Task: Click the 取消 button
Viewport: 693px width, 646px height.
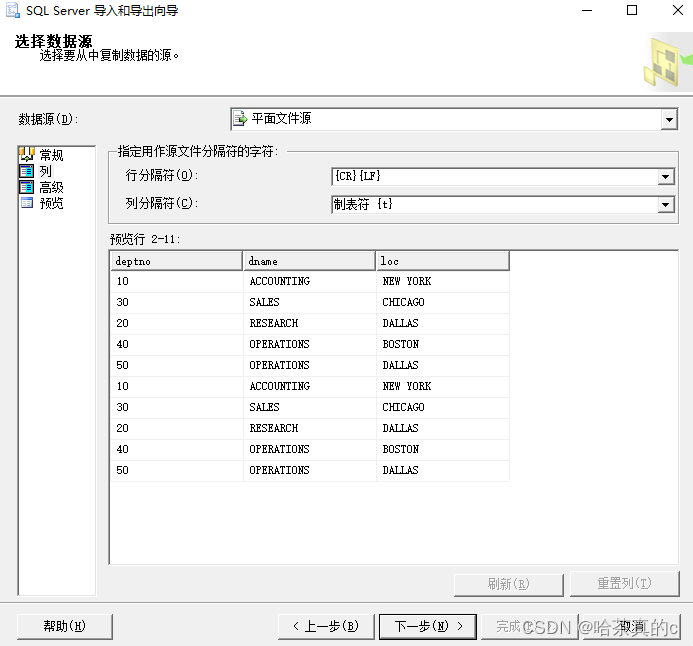Action: pos(631,626)
